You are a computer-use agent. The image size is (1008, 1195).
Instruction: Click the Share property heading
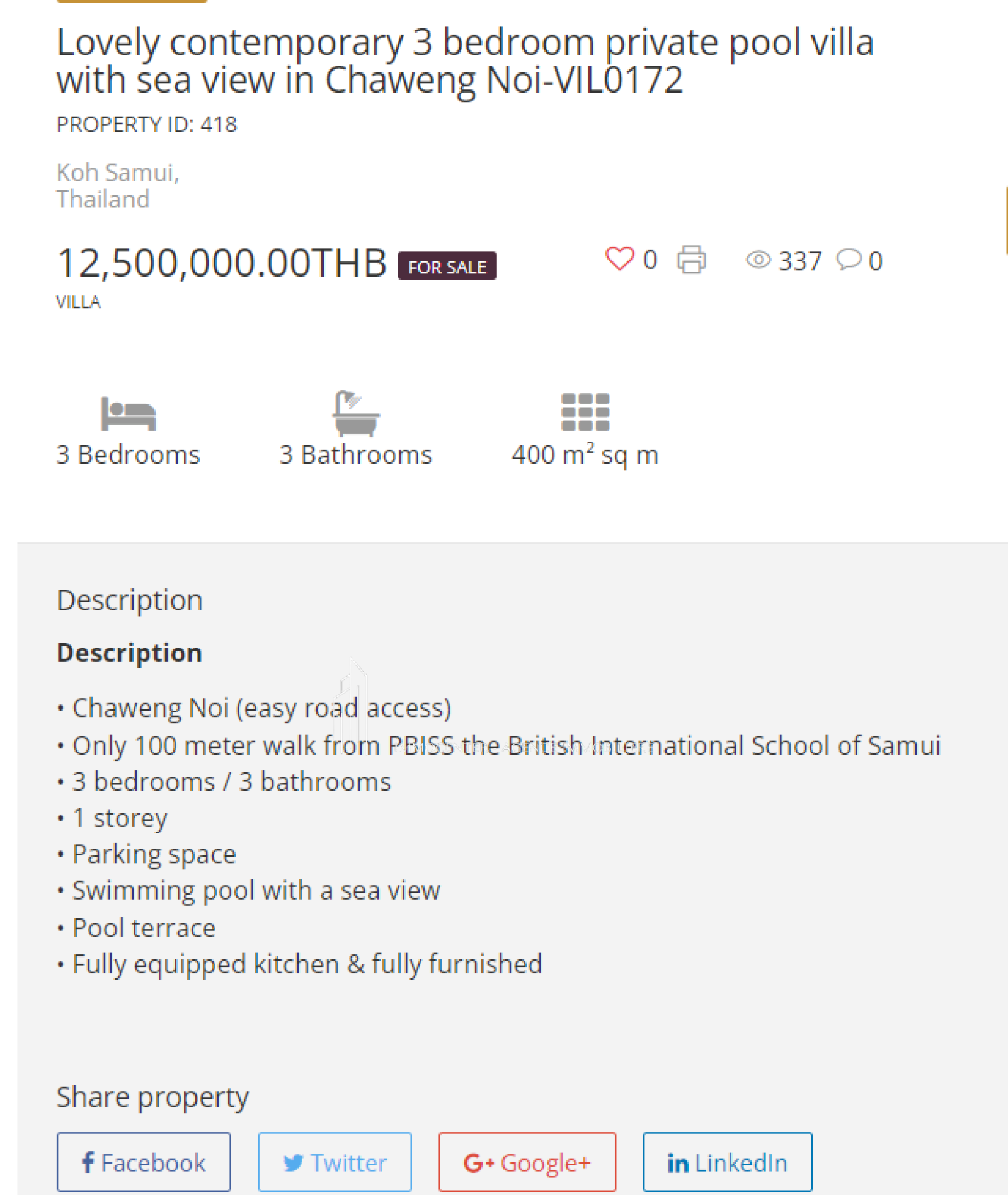coord(152,1097)
